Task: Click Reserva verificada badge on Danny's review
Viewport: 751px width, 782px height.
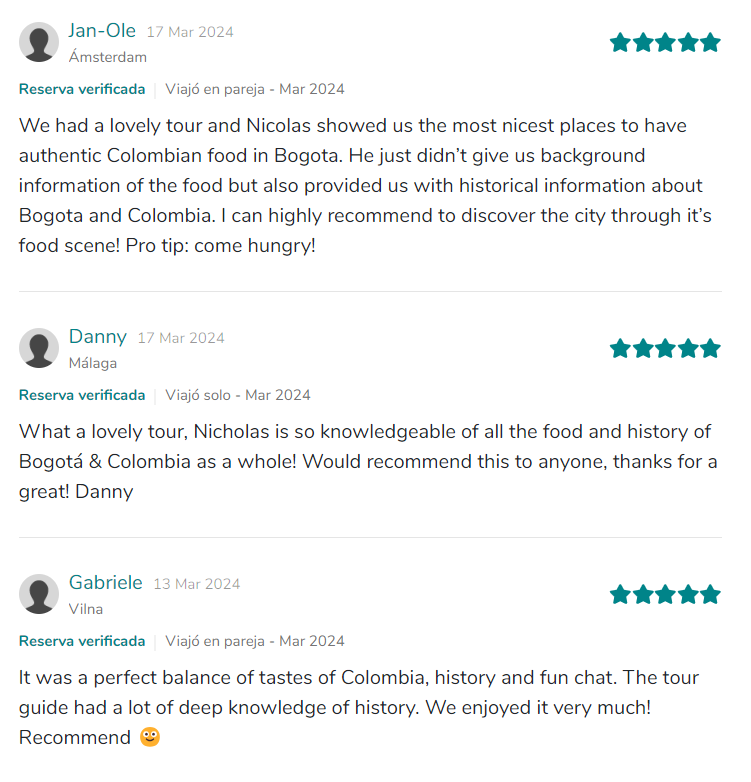Action: coord(82,395)
